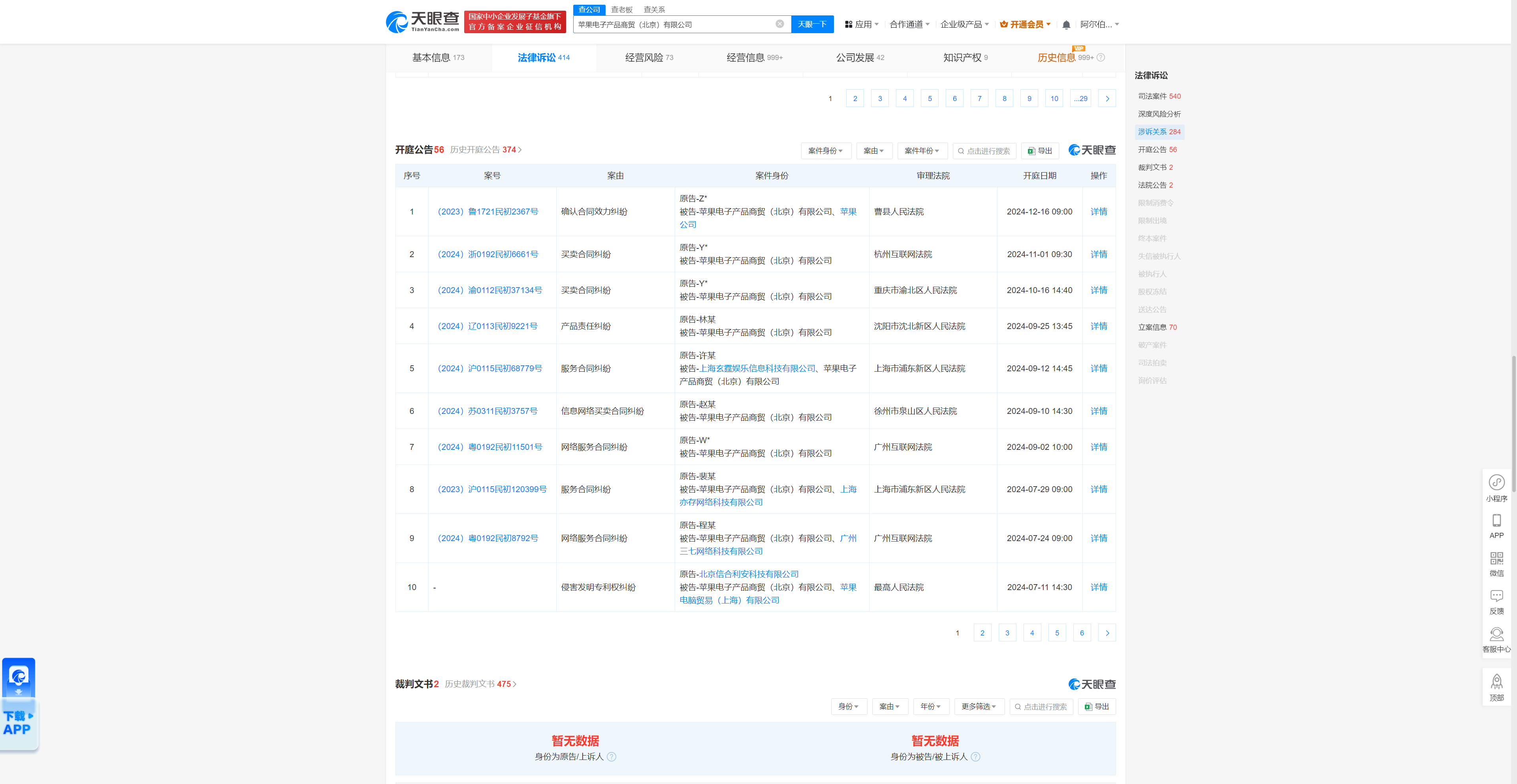Open the 开通会员 membership menu

coord(1025,25)
